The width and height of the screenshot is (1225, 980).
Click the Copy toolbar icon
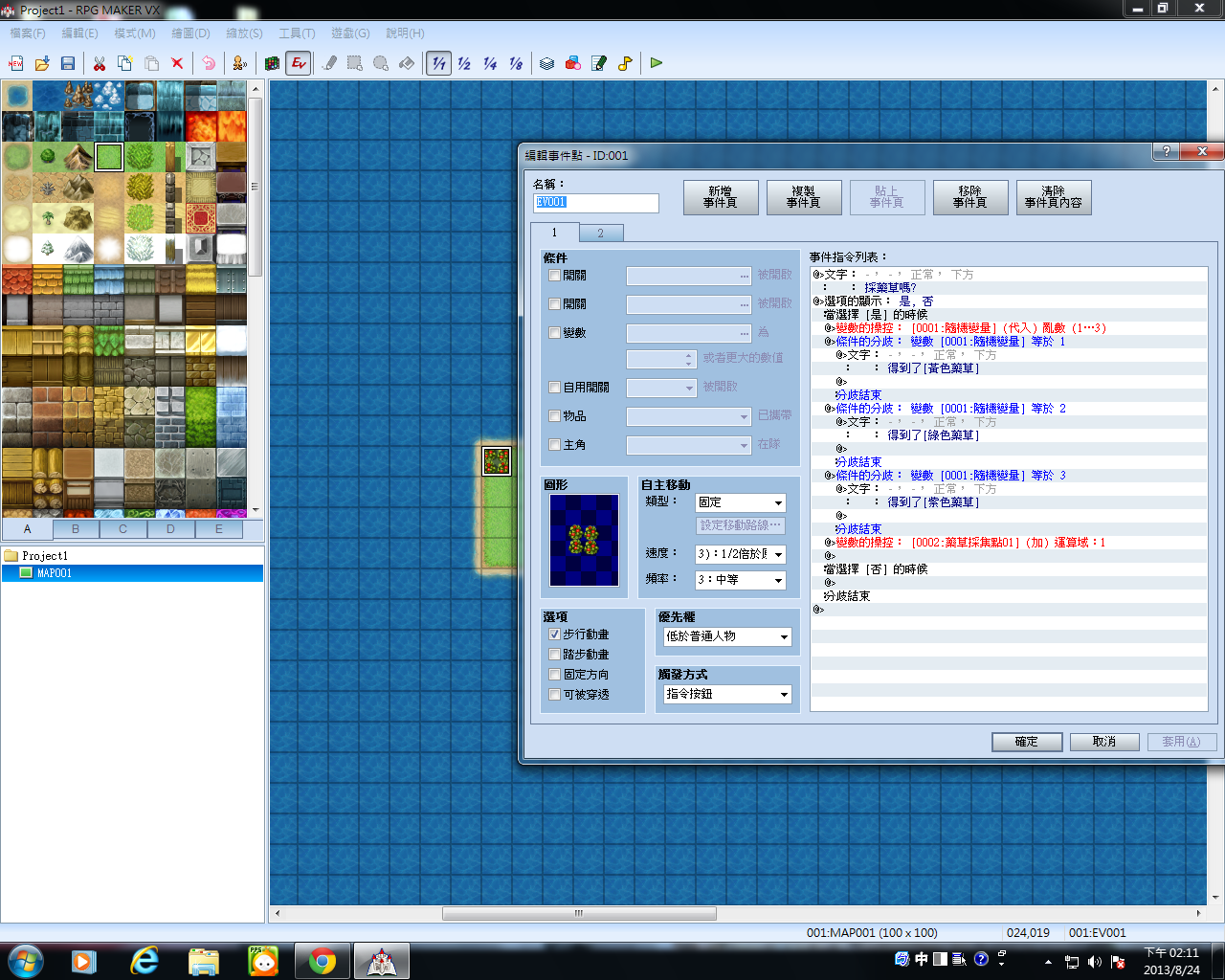[x=125, y=63]
